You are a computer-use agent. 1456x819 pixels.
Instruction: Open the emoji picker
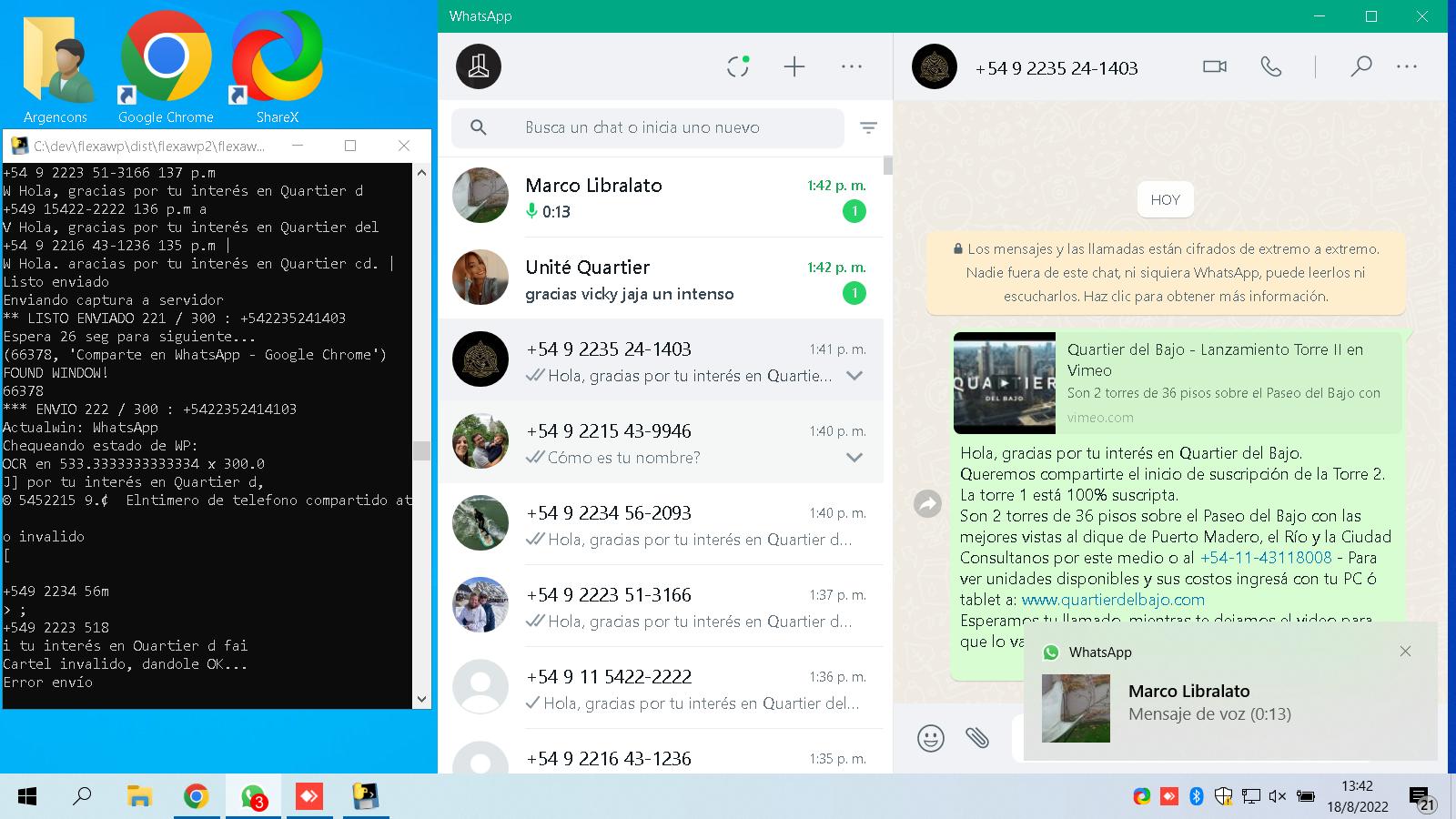click(930, 737)
